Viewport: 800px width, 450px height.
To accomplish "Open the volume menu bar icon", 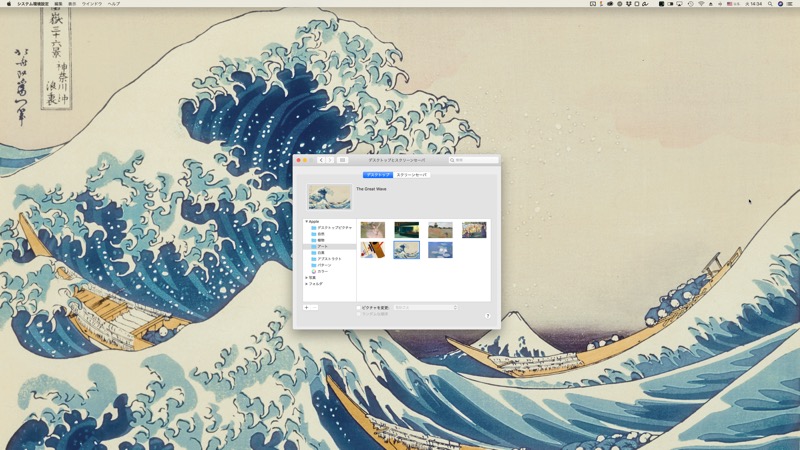I will [x=720, y=4].
